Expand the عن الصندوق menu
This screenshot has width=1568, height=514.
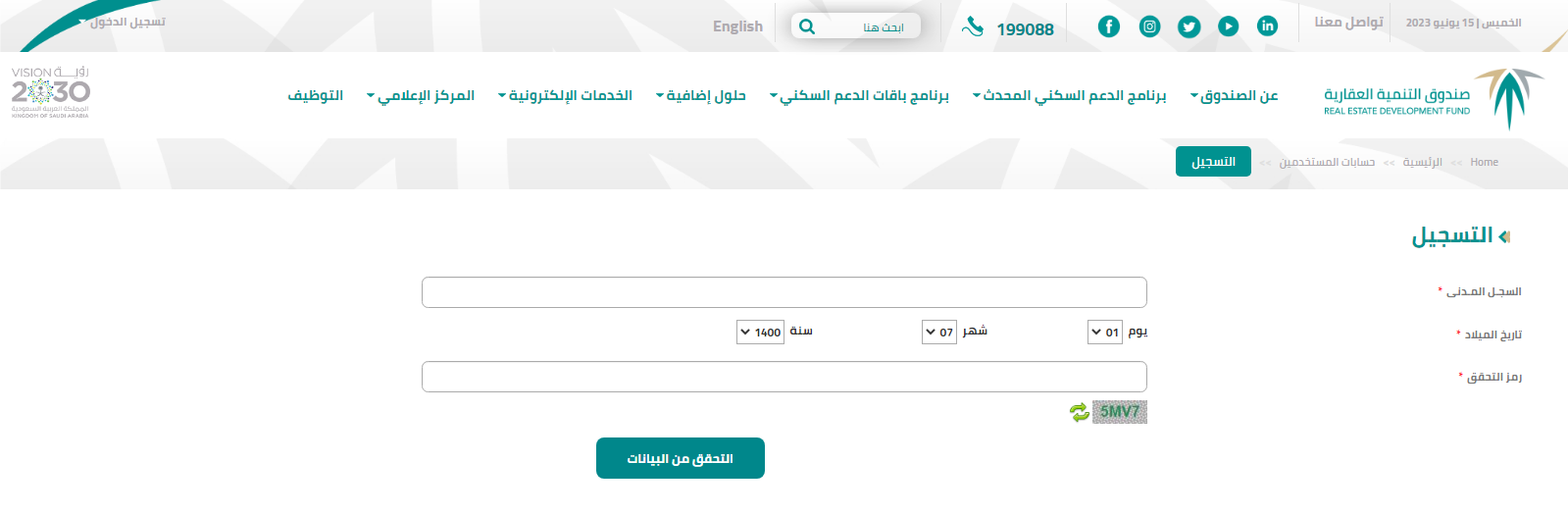coord(1235,96)
